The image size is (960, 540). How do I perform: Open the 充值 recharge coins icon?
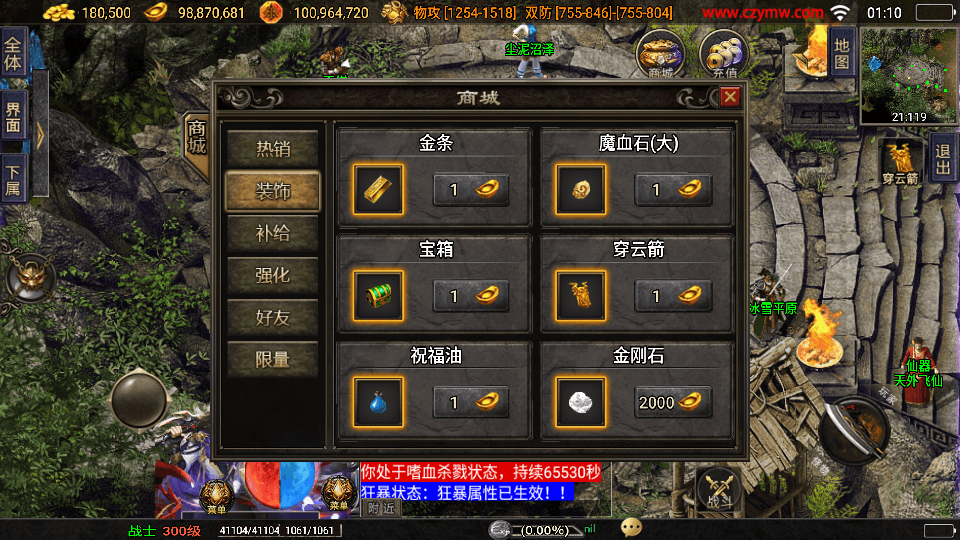click(x=724, y=54)
